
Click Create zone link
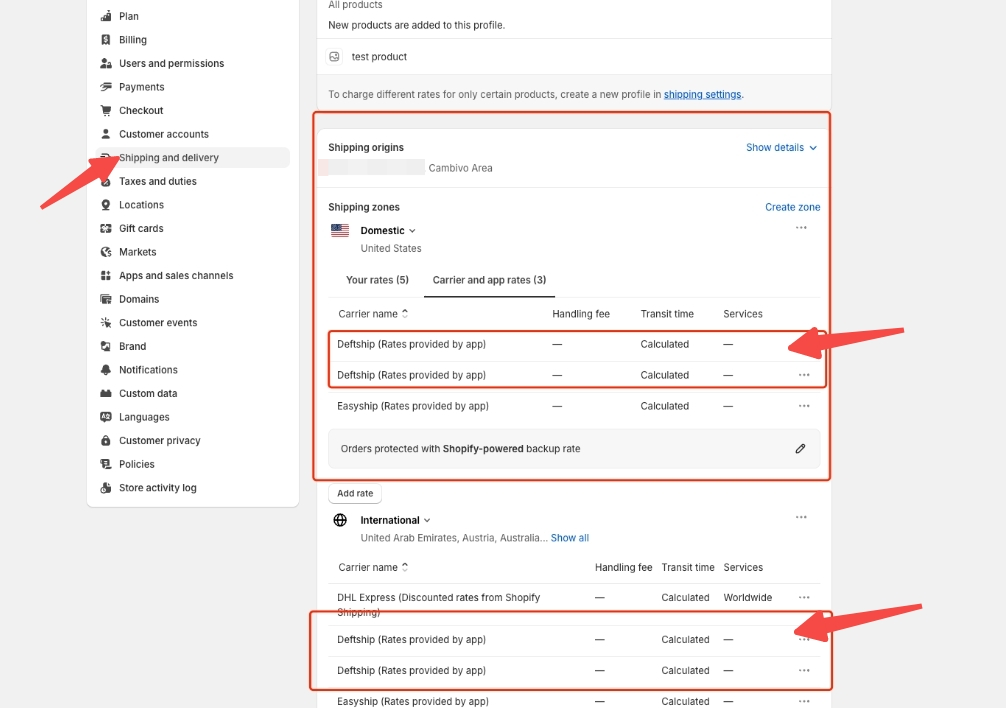click(x=792, y=207)
